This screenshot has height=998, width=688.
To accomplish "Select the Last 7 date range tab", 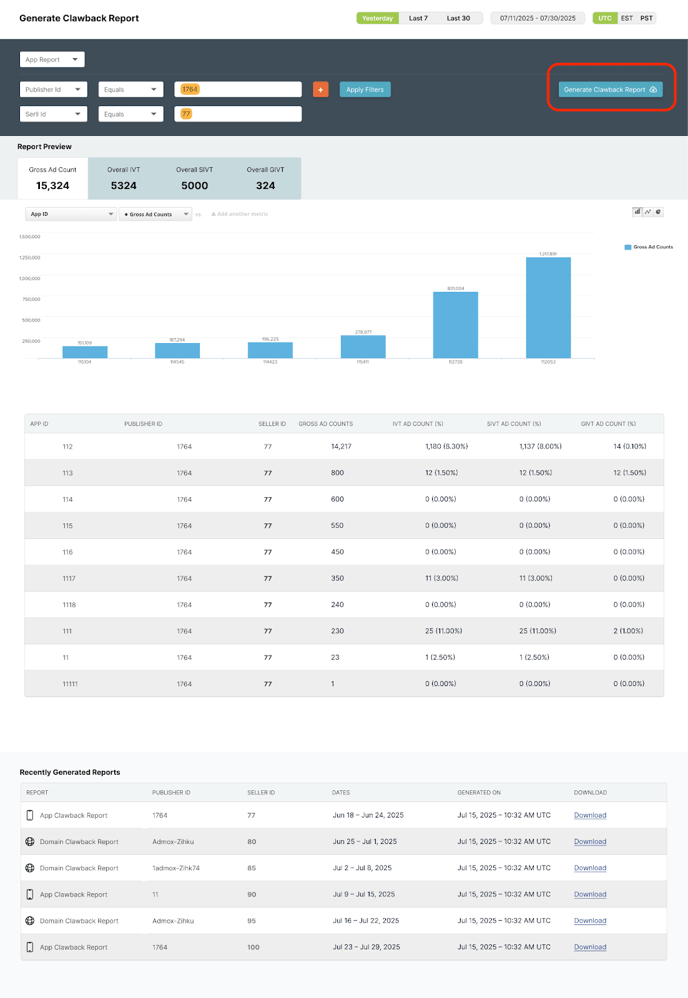I will (x=418, y=18).
